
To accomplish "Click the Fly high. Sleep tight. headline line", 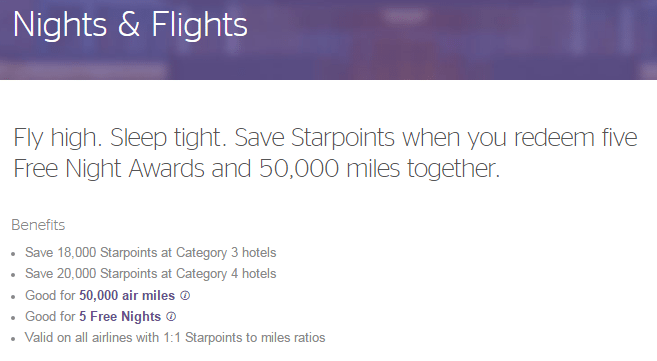I will pos(325,138).
